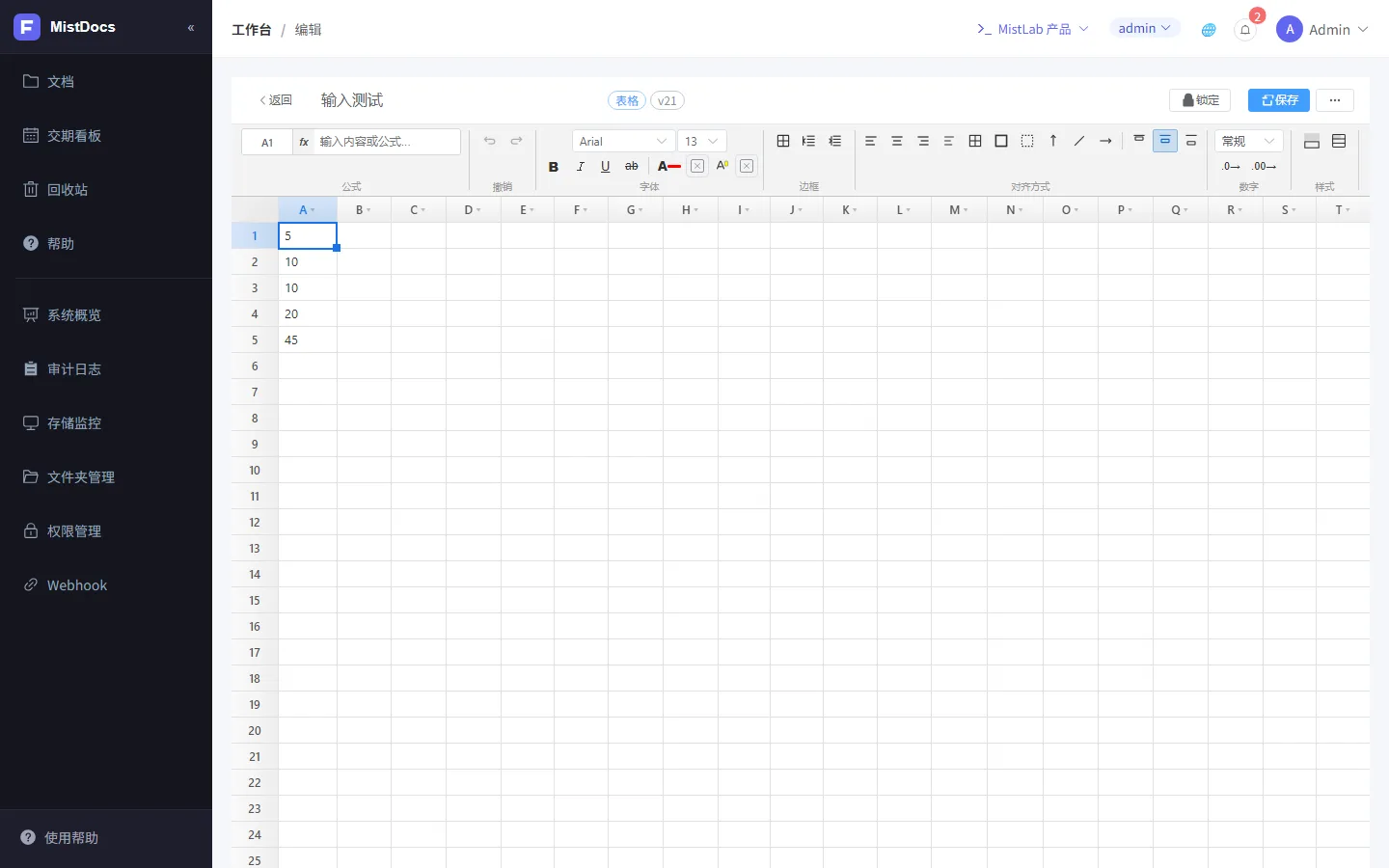Click the 保存 save button
Image resolution: width=1389 pixels, height=868 pixels.
click(1279, 100)
